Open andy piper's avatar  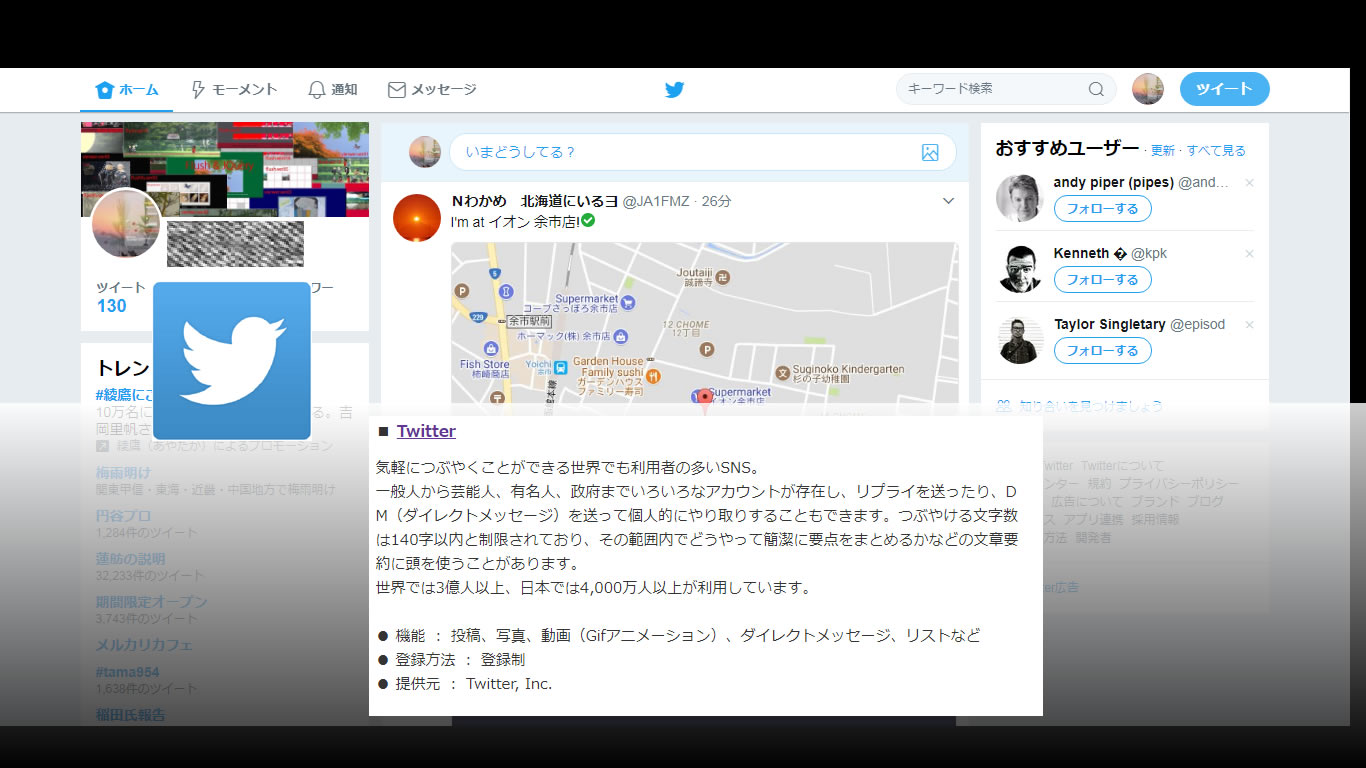click(1020, 198)
